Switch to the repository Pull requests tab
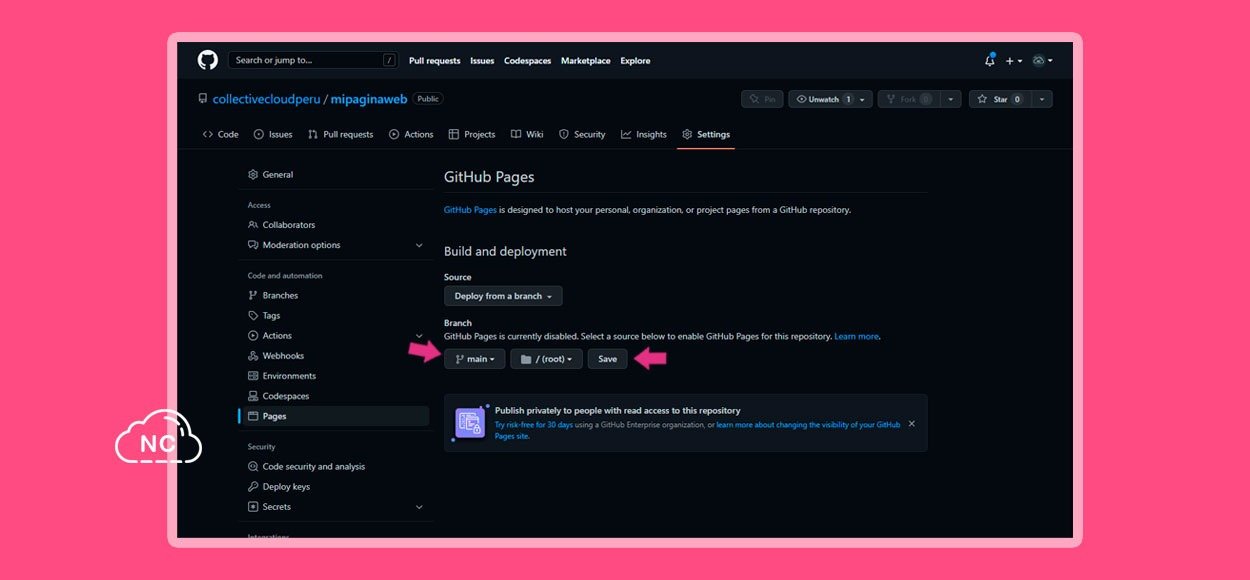 pyautogui.click(x=340, y=134)
